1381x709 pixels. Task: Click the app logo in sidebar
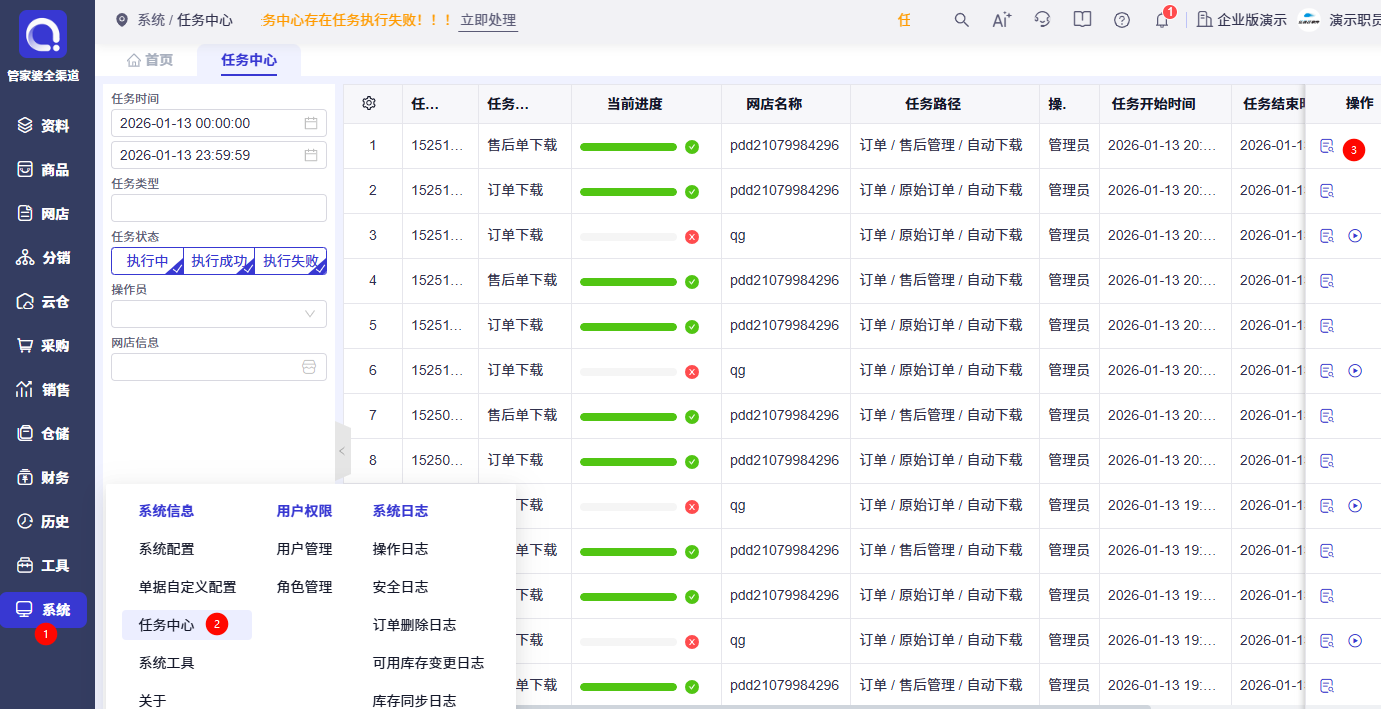pyautogui.click(x=43, y=34)
